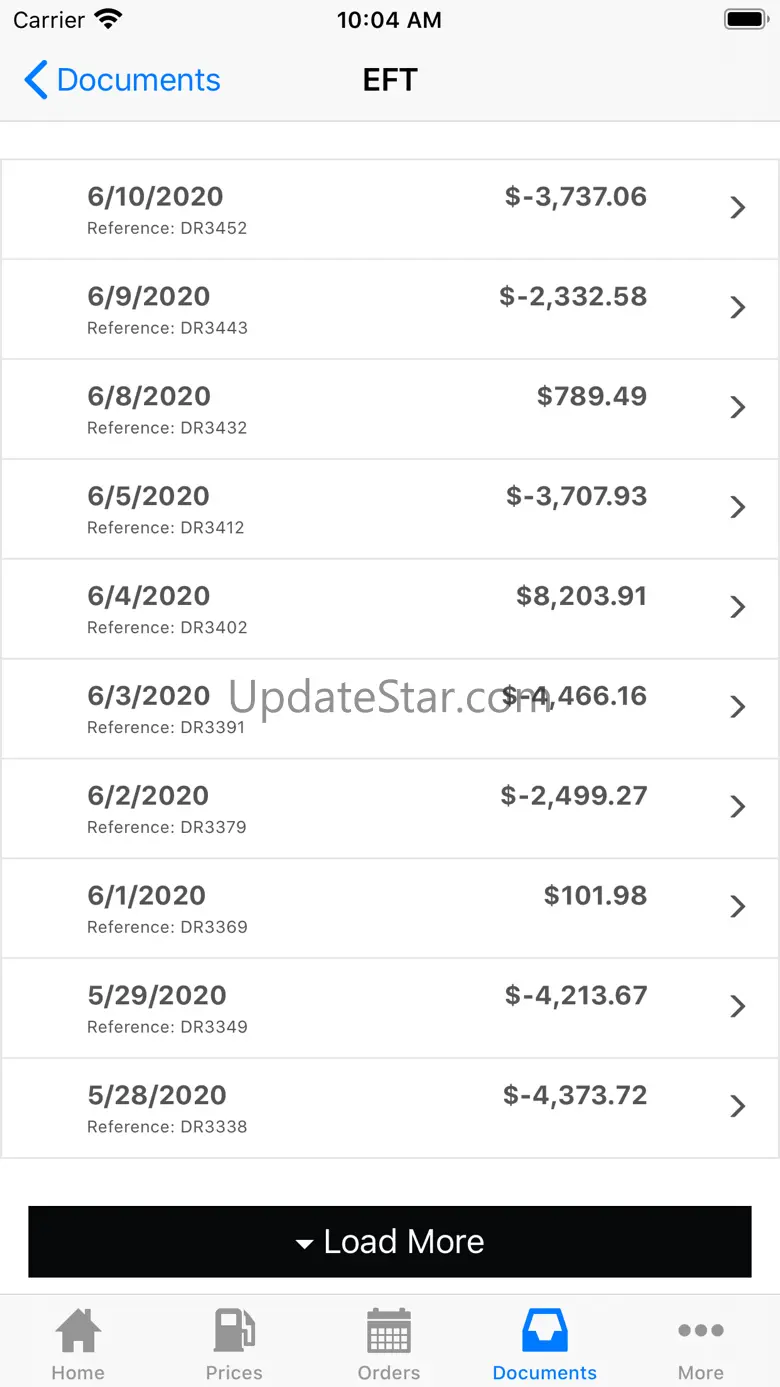Select the $-4,466.16 transaction amount

(575, 696)
